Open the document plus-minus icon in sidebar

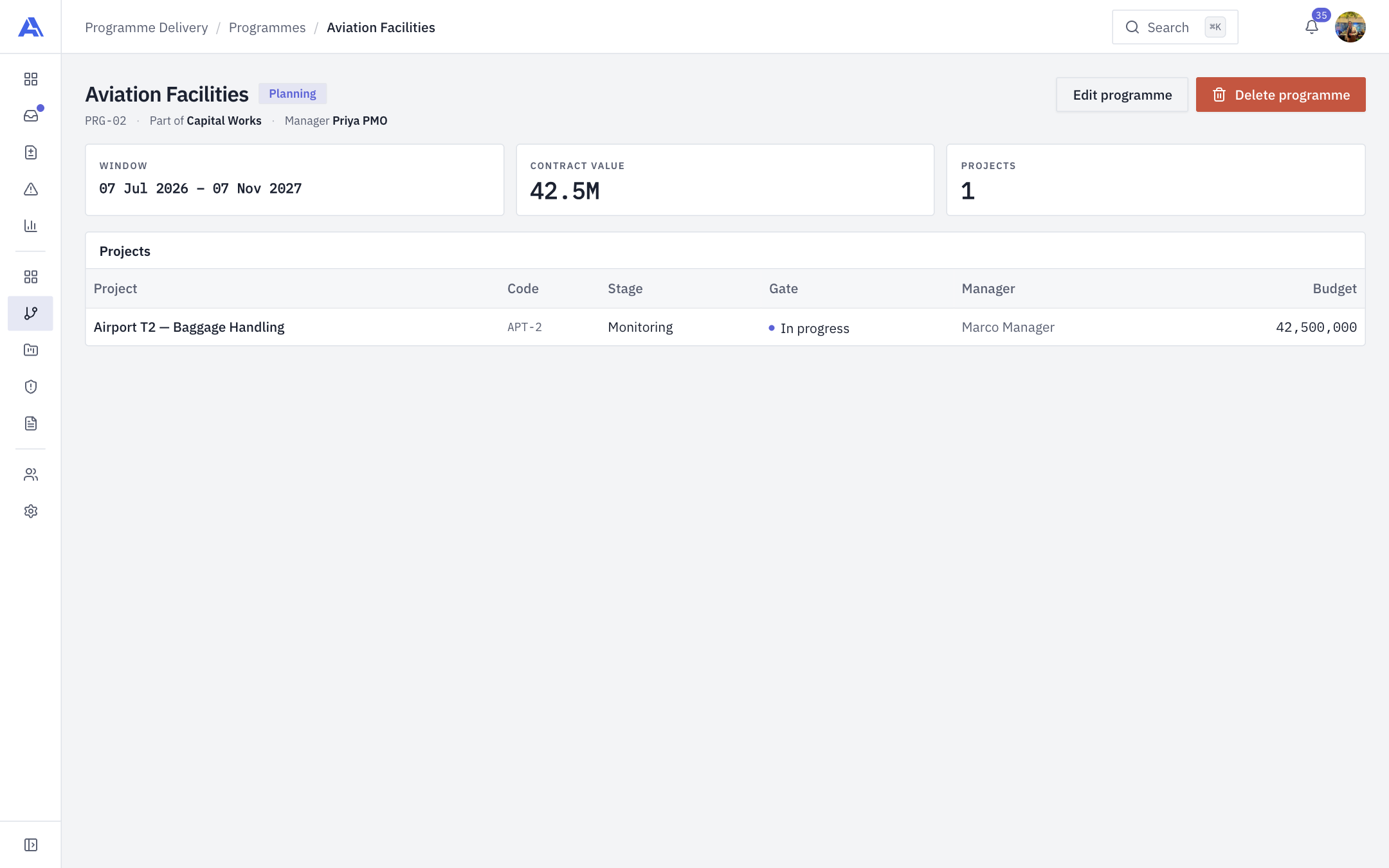[31, 152]
